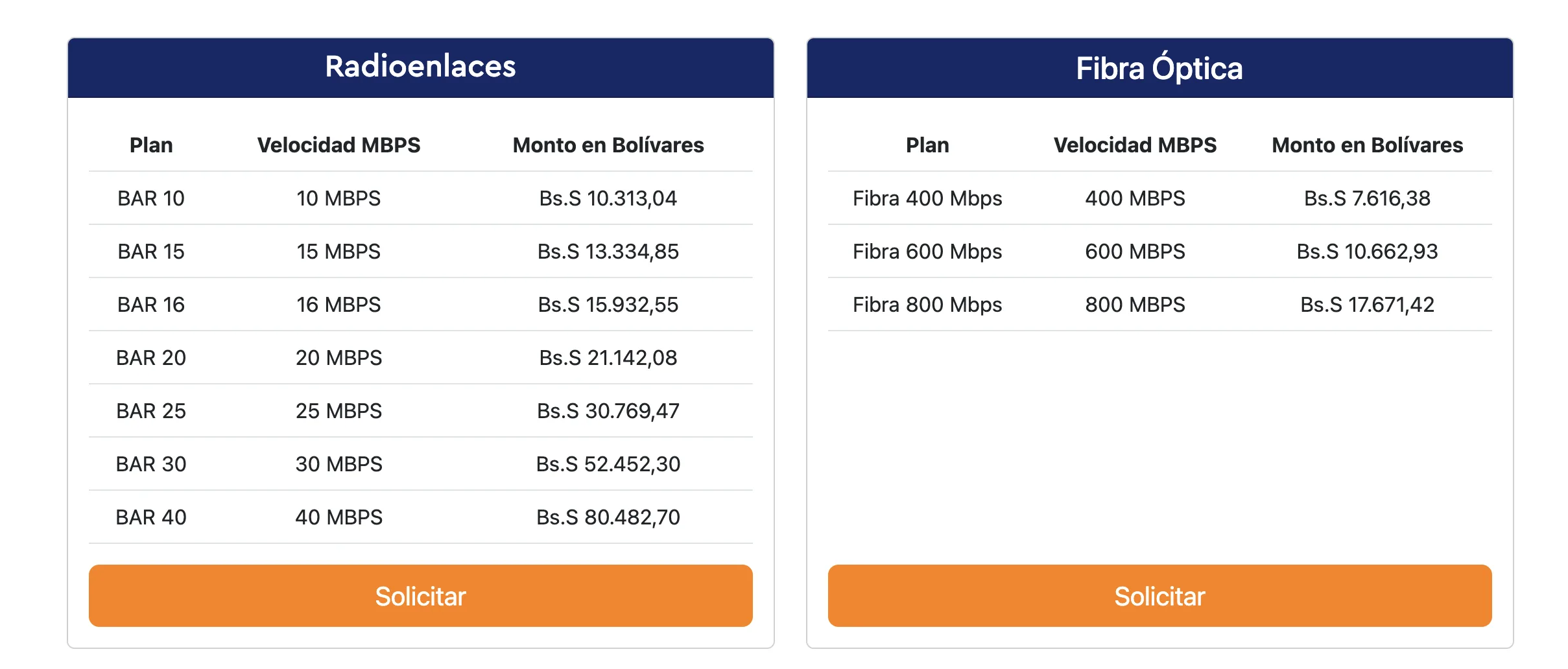Click the 400 MBPS speed cell

pos(1135,198)
